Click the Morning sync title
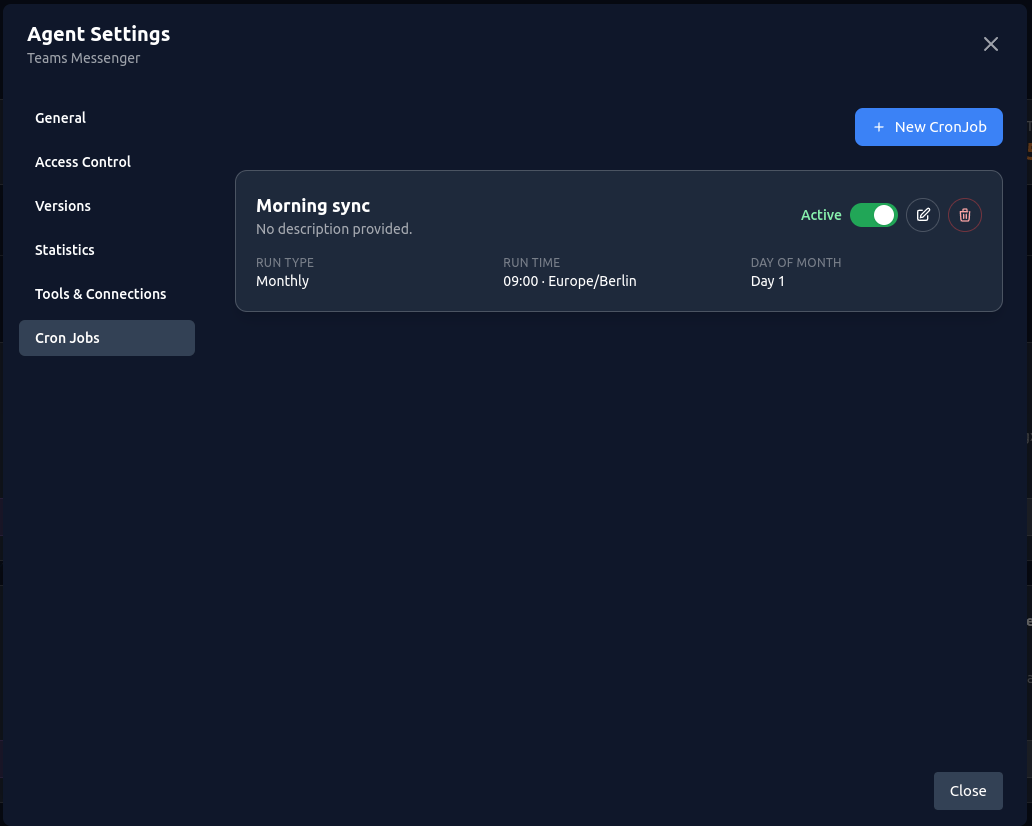Image resolution: width=1032 pixels, height=826 pixels. [x=313, y=206]
